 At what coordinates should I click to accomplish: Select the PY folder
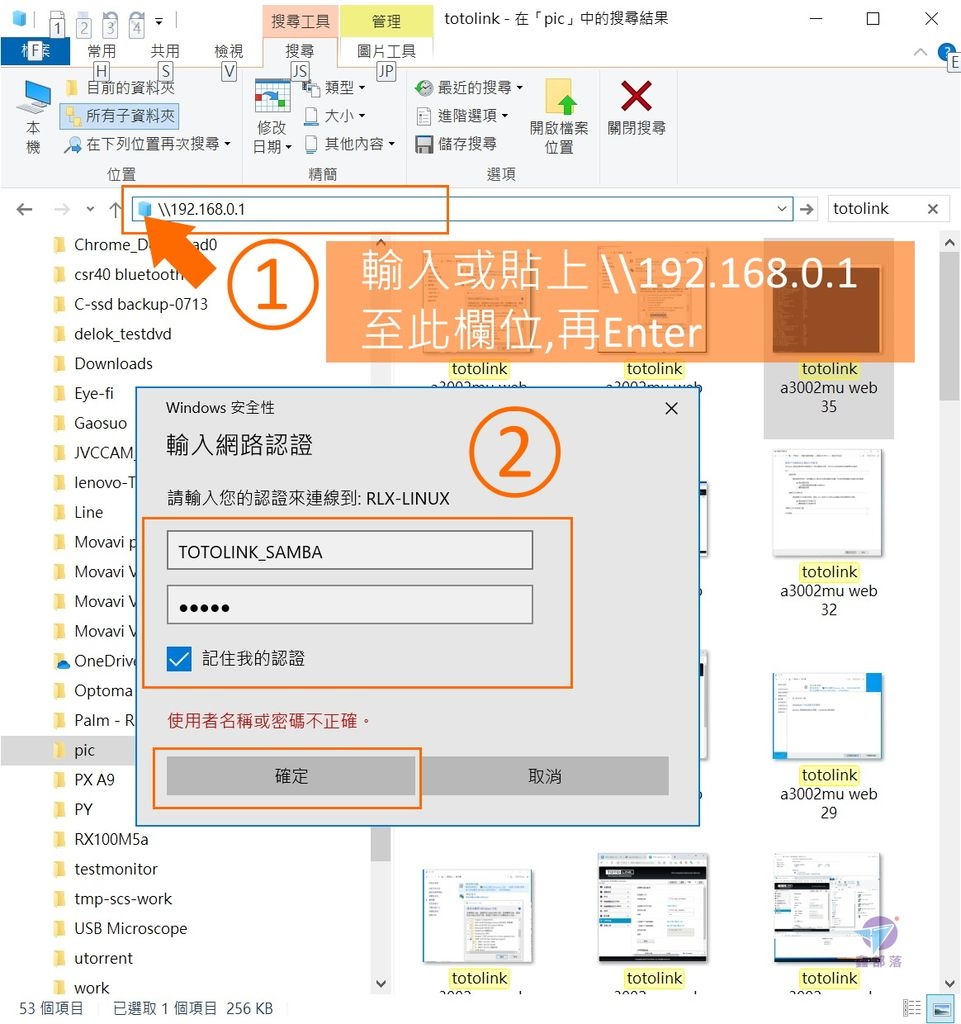[73, 810]
